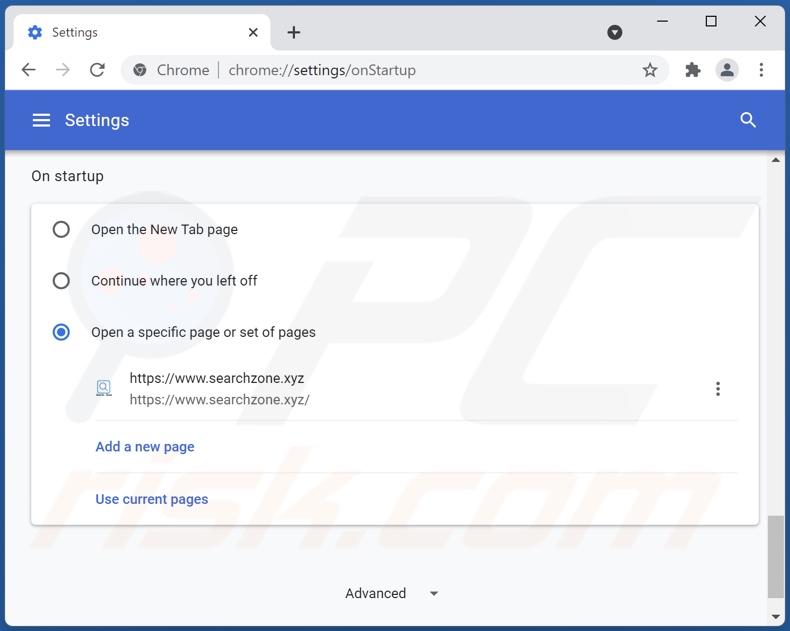The width and height of the screenshot is (790, 631).
Task: Click the search settings magnifier icon
Action: (748, 120)
